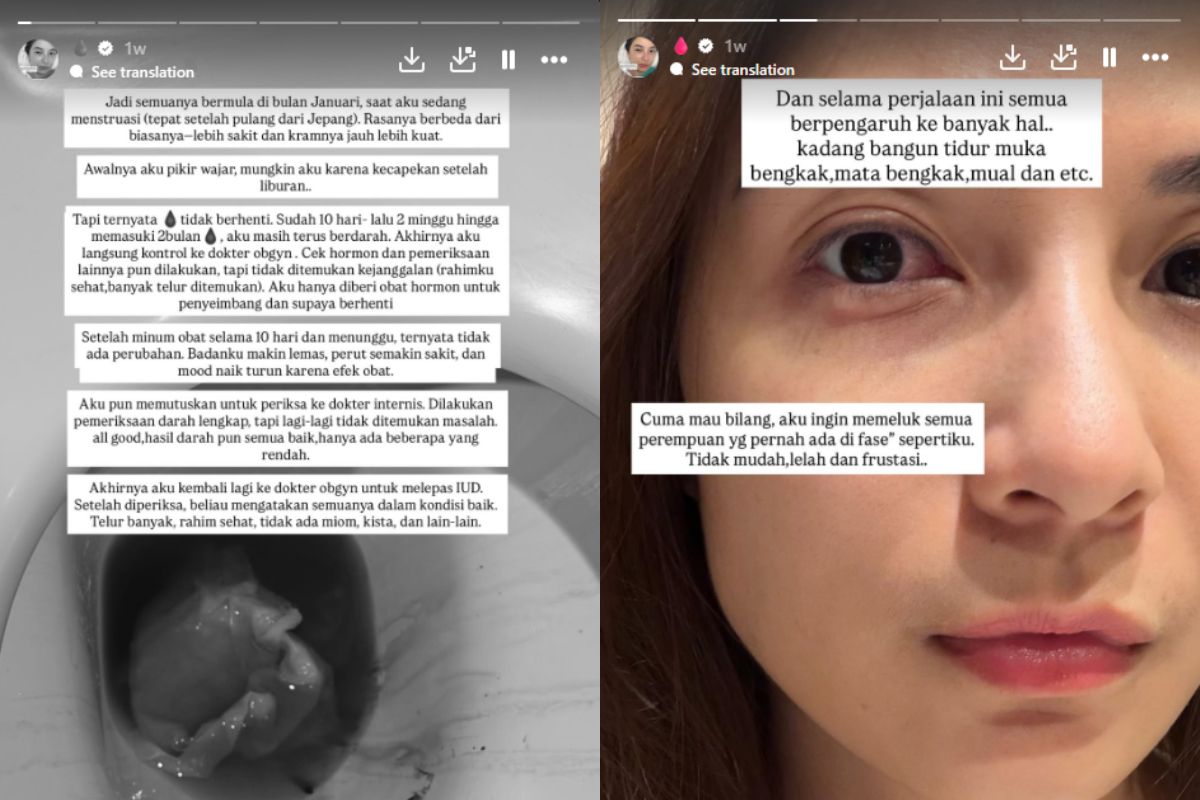Click pink drop emoji username in right story

[681, 46]
